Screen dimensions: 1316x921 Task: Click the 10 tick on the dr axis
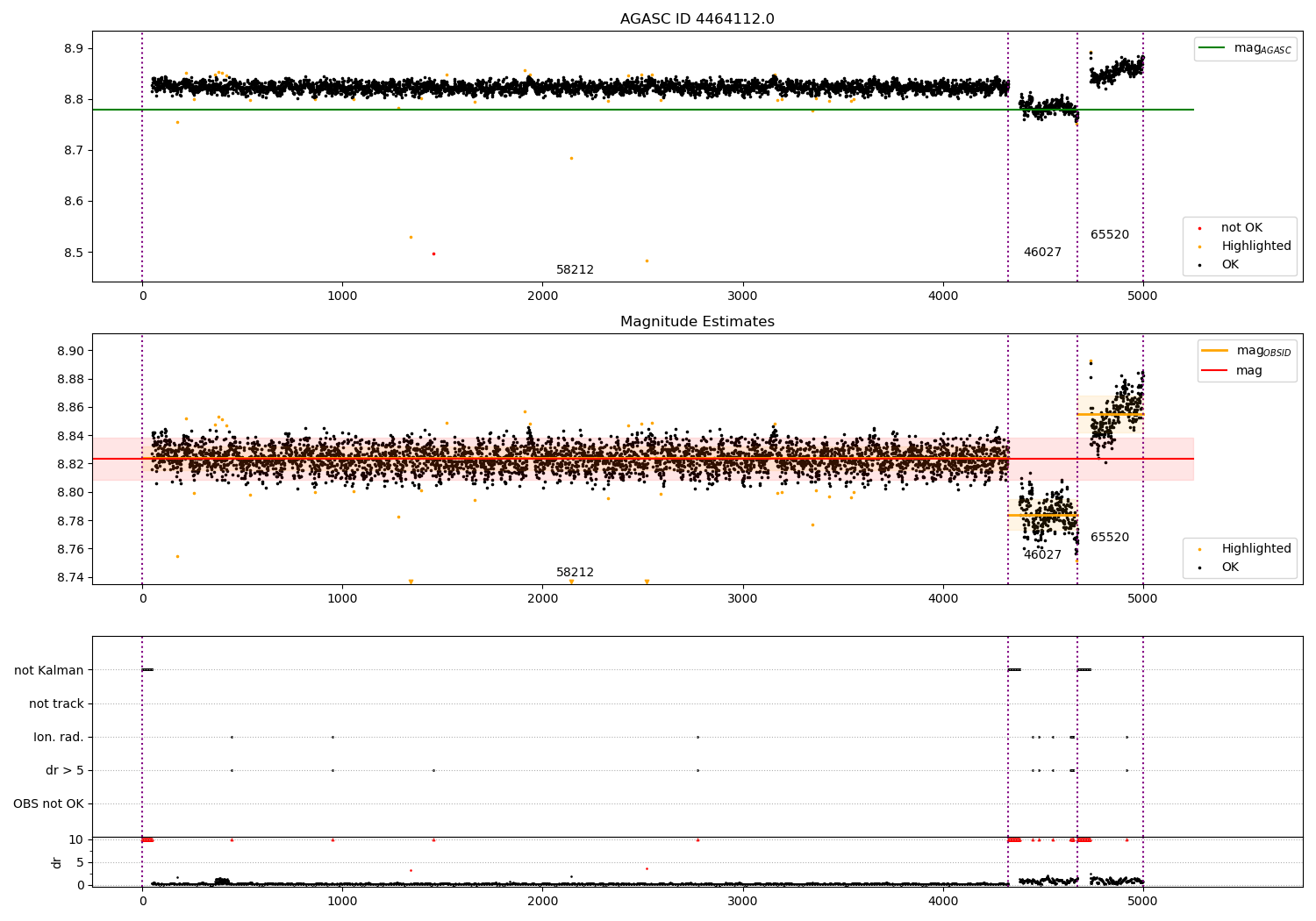[x=76, y=840]
